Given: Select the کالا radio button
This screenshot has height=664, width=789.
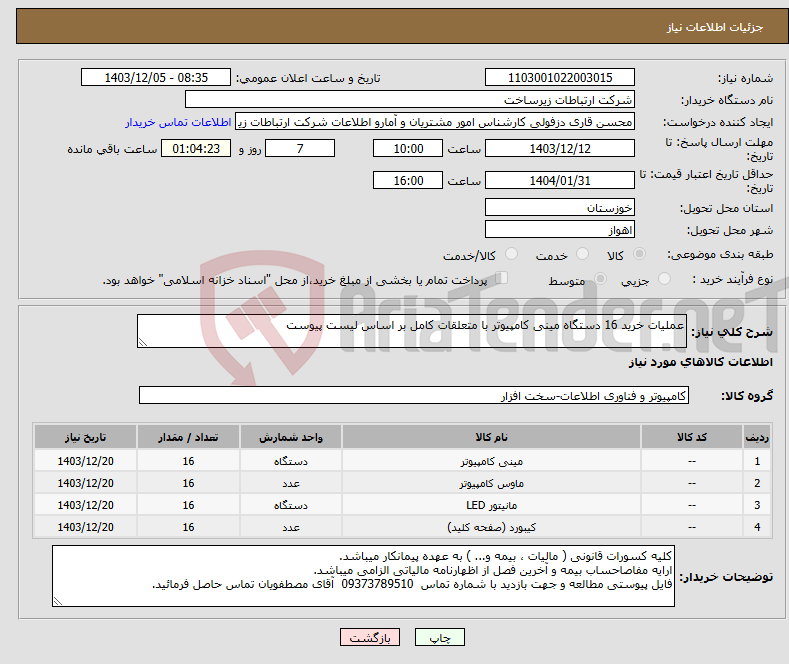Looking at the screenshot, I should pyautogui.click(x=639, y=254).
